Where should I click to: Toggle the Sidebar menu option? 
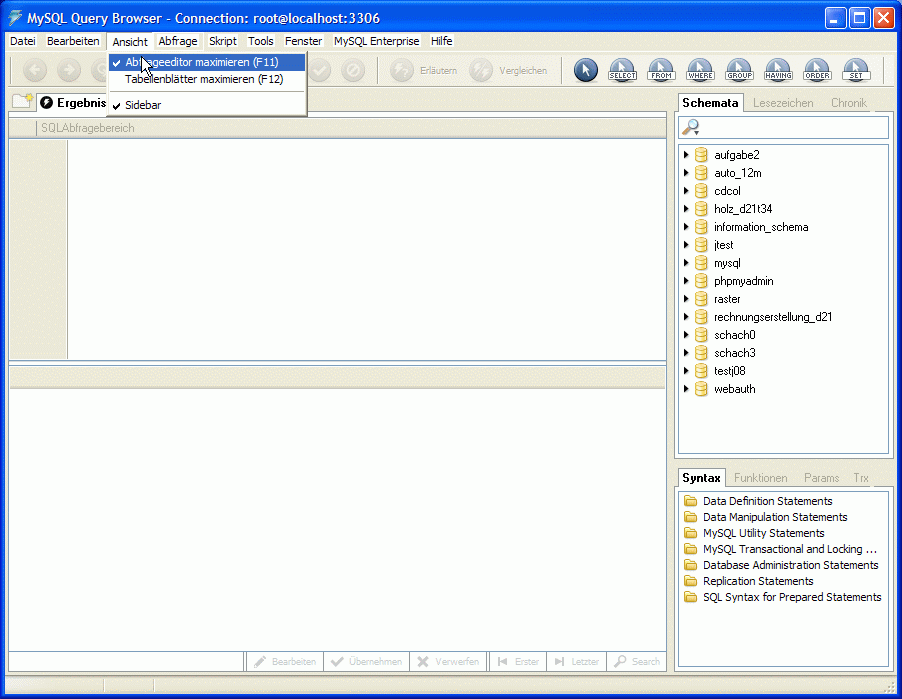(x=143, y=105)
